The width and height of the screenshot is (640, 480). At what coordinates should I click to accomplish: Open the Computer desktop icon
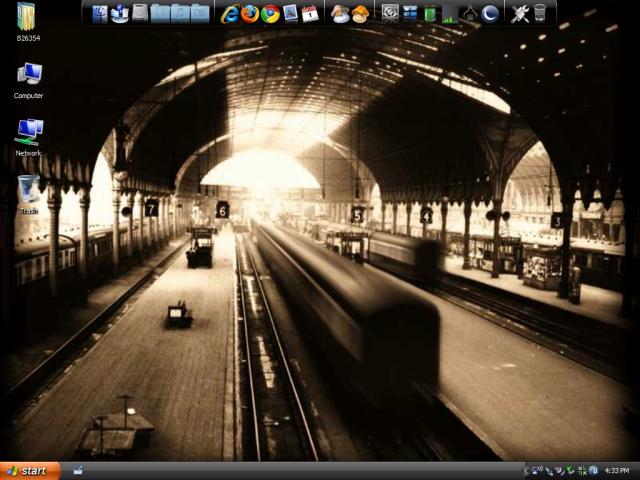tap(28, 80)
